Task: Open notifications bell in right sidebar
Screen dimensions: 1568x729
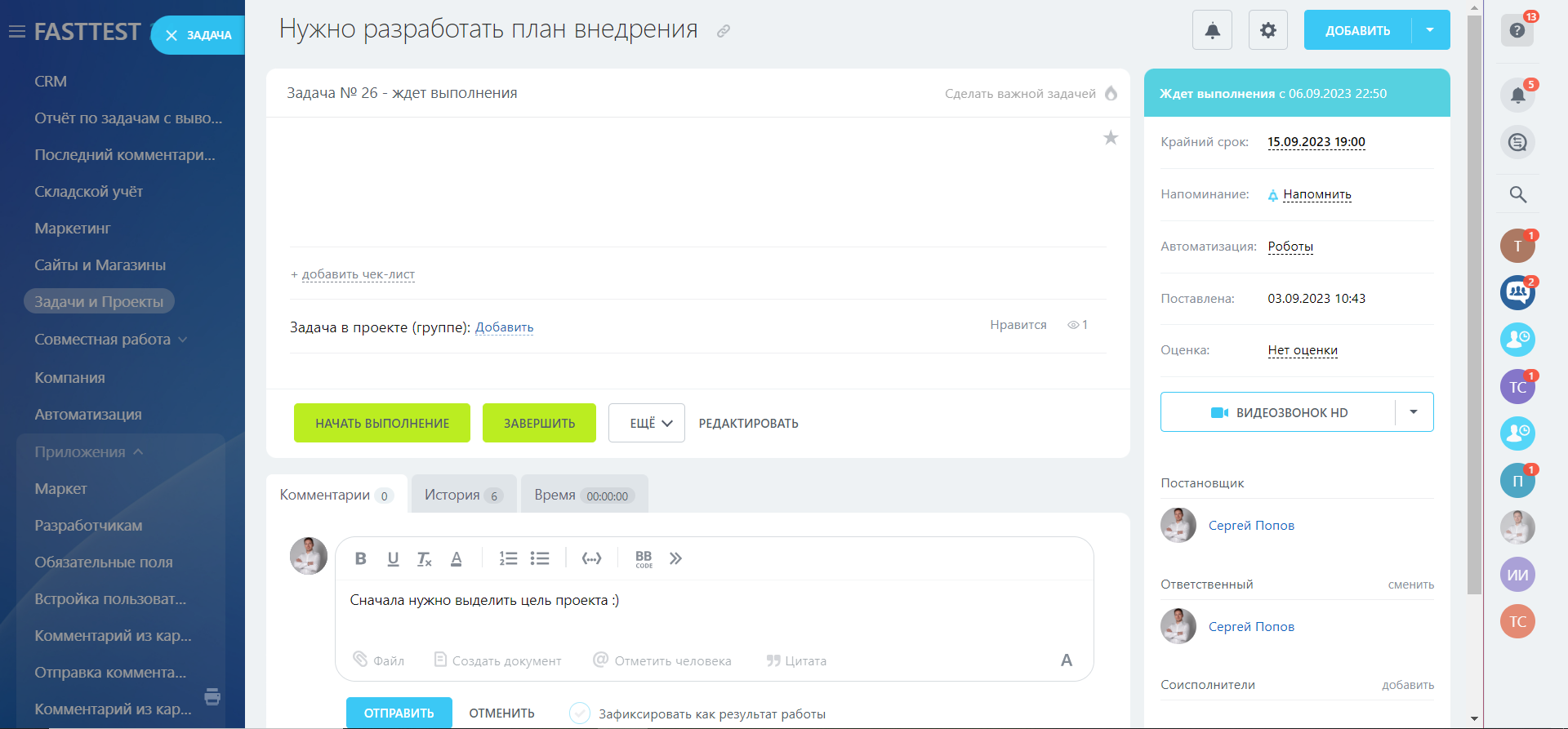Action: click(x=1517, y=96)
